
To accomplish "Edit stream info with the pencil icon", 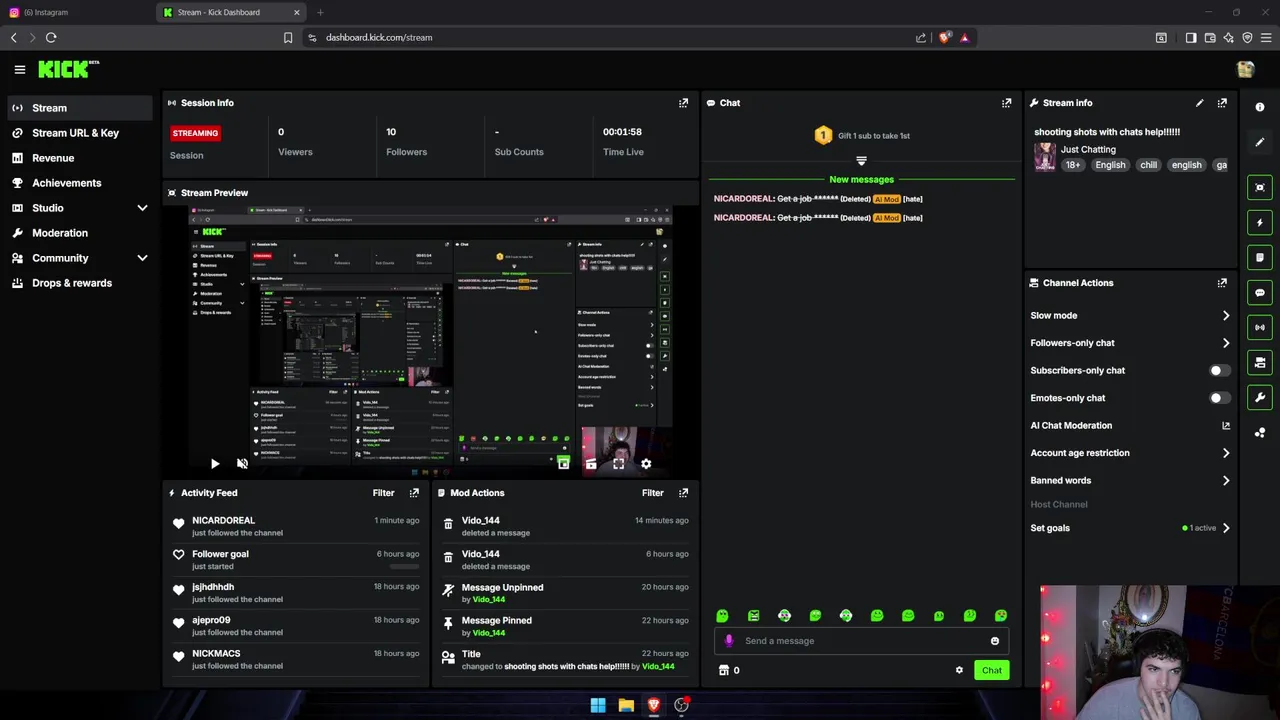I will point(1199,103).
